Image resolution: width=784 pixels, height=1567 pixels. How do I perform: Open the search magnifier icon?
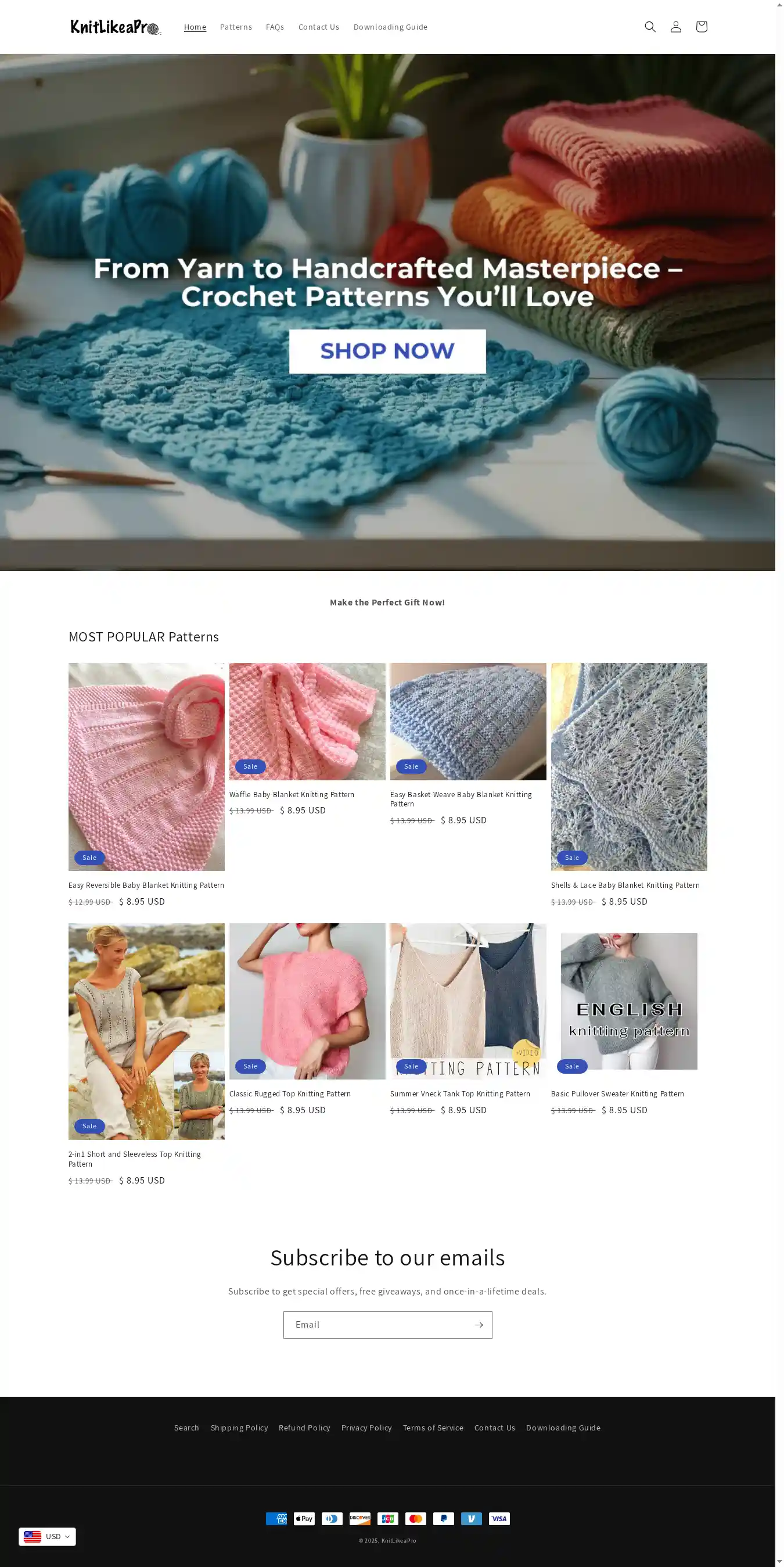click(x=650, y=27)
